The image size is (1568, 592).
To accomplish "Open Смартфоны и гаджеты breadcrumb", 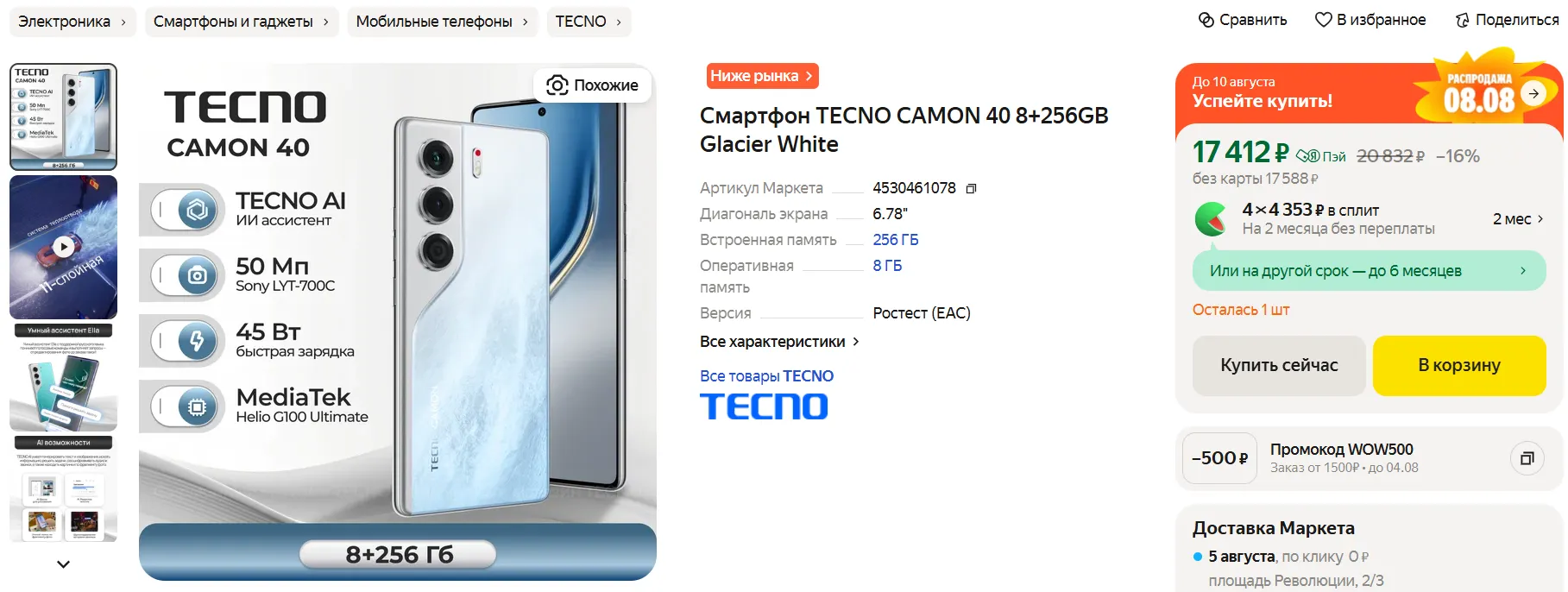I will (242, 22).
